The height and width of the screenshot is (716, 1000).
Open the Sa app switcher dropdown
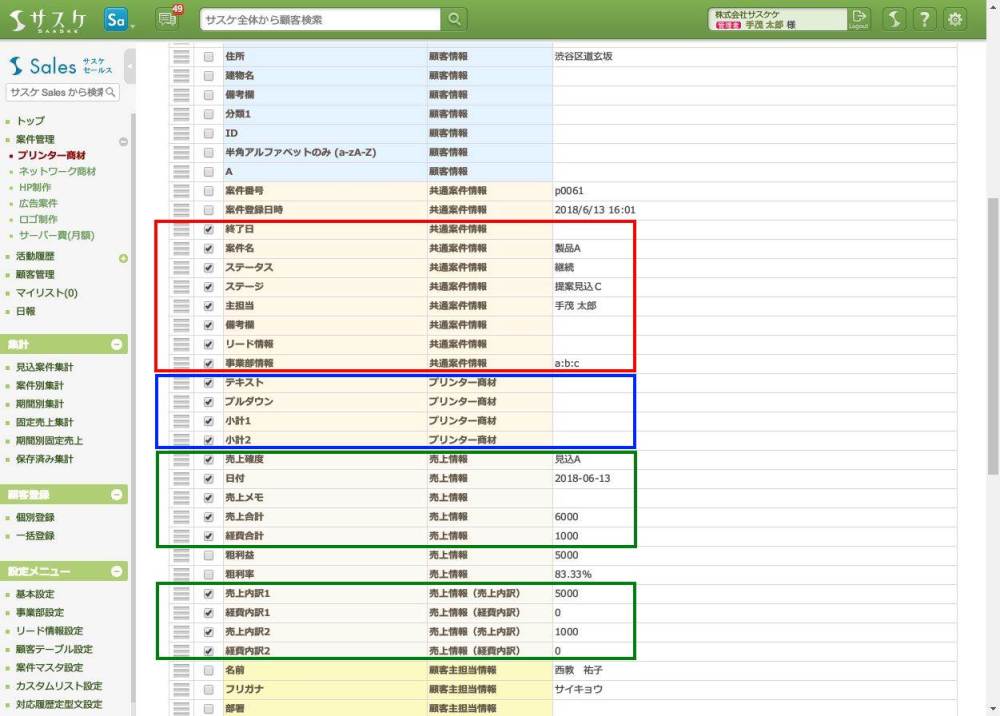(x=119, y=19)
